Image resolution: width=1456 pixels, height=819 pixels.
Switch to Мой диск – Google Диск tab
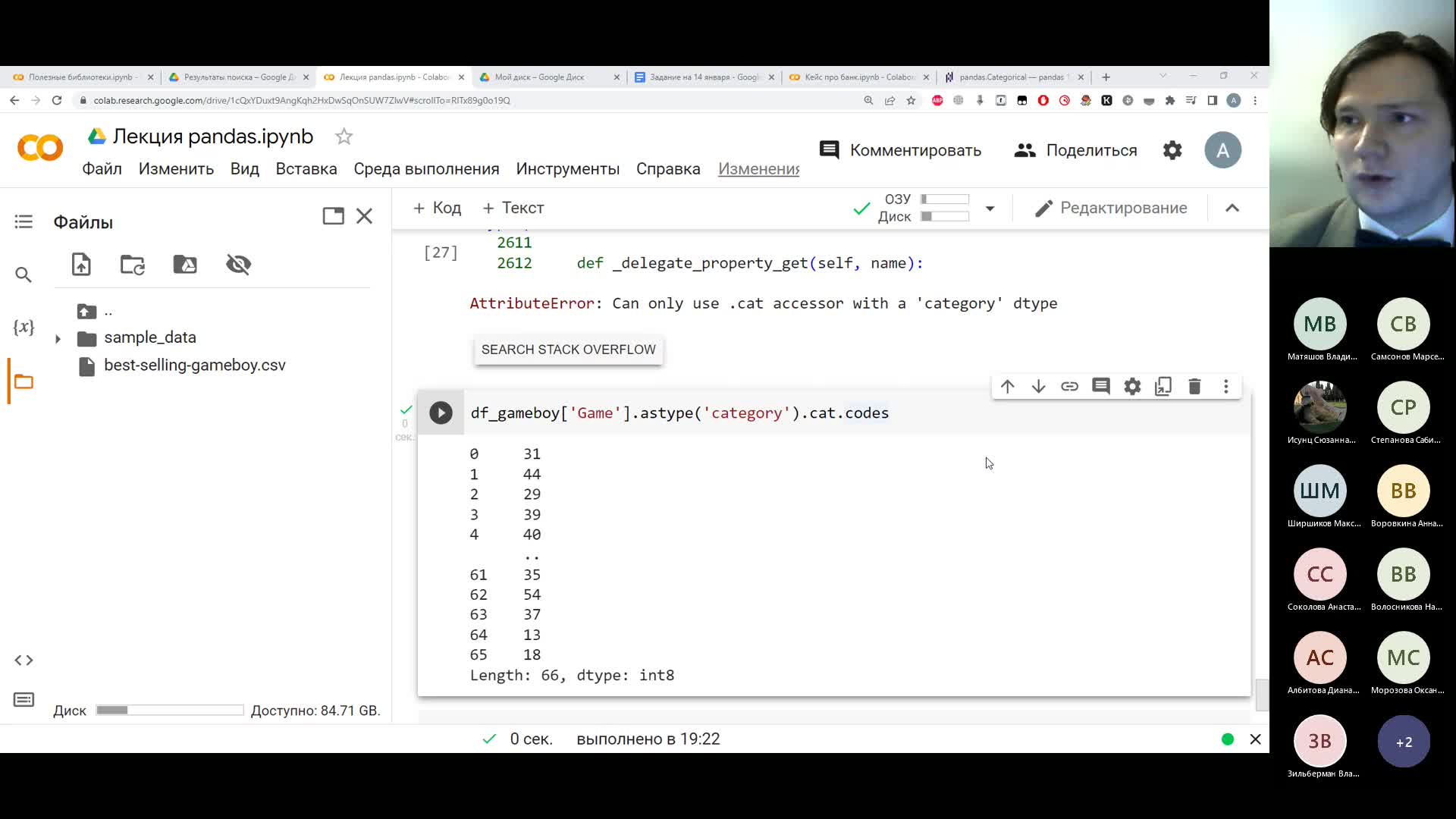coord(549,77)
